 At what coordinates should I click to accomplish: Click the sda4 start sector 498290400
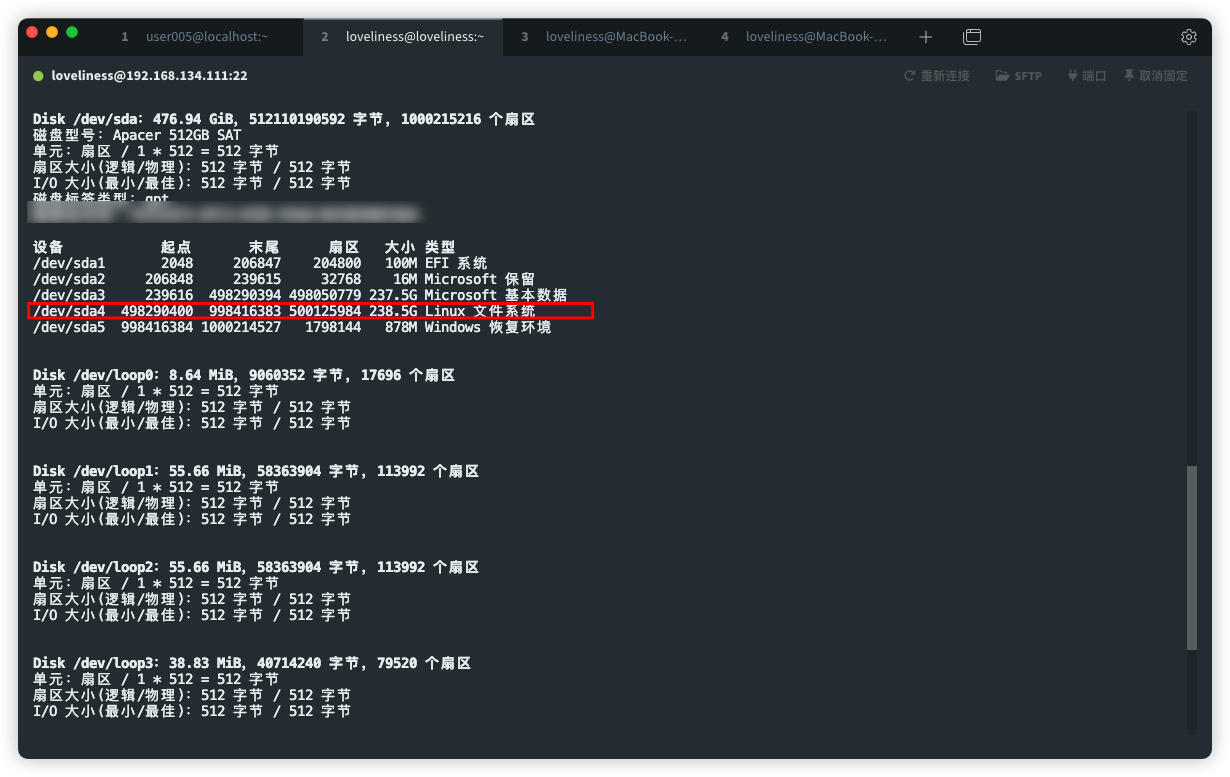pyautogui.click(x=157, y=311)
